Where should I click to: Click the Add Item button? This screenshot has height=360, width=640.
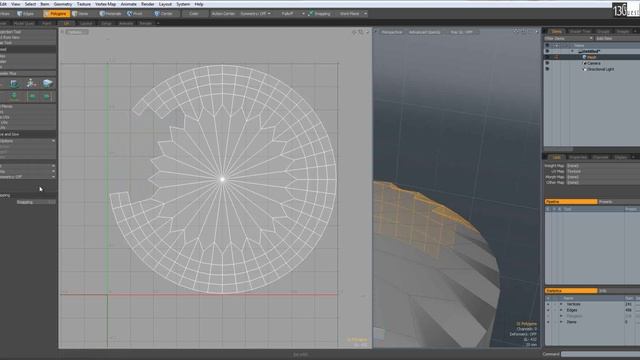coord(618,38)
